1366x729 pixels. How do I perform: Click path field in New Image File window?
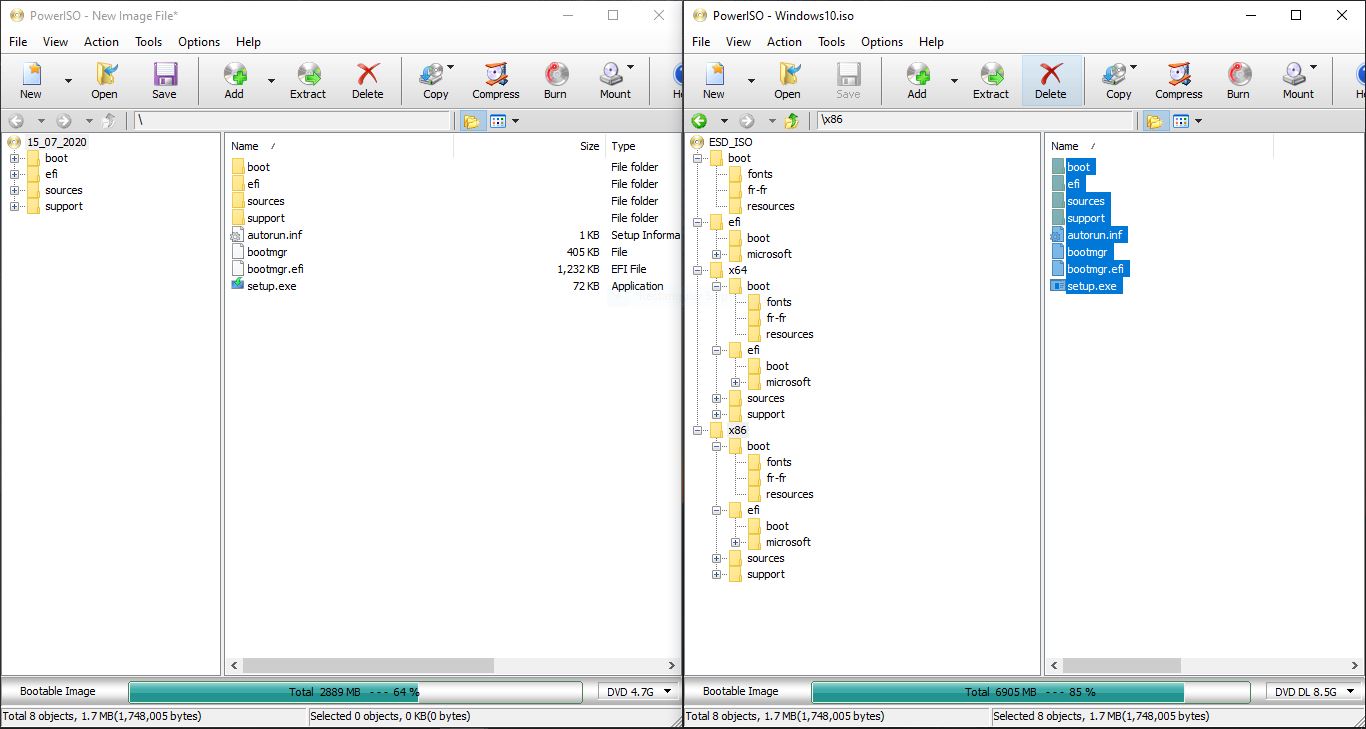tap(292, 121)
